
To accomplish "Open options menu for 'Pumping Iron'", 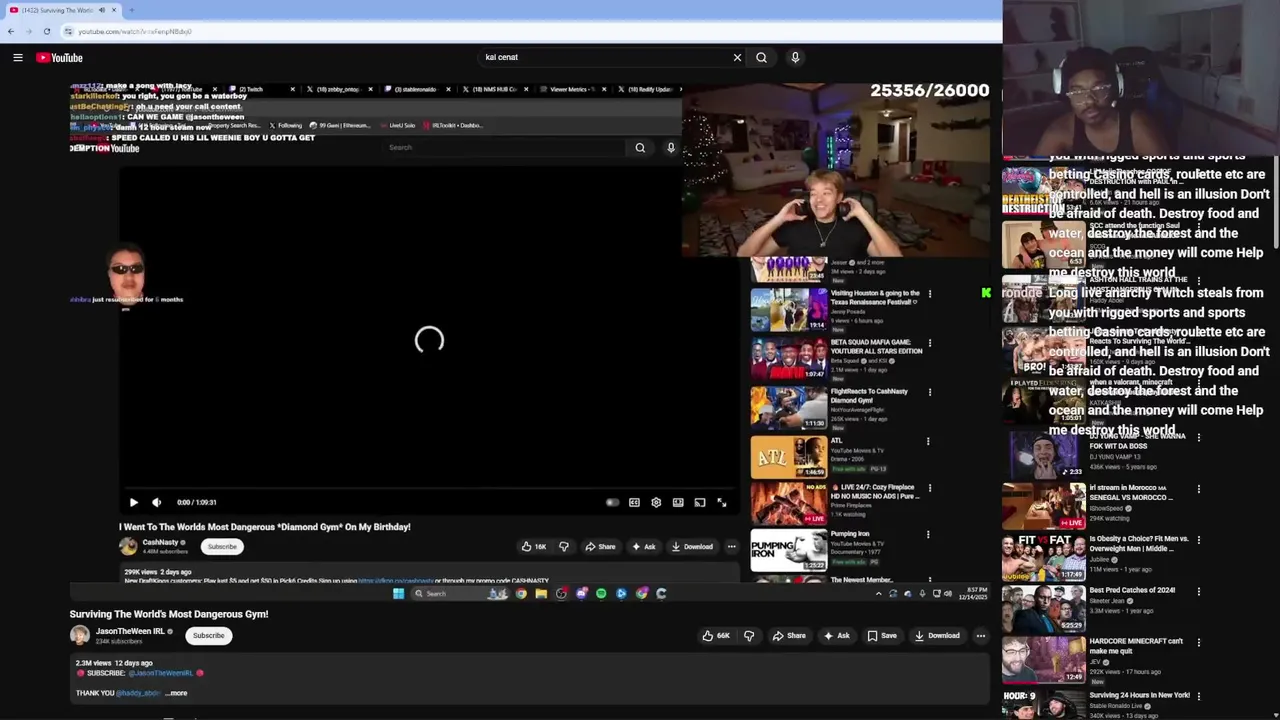I will tap(927, 535).
